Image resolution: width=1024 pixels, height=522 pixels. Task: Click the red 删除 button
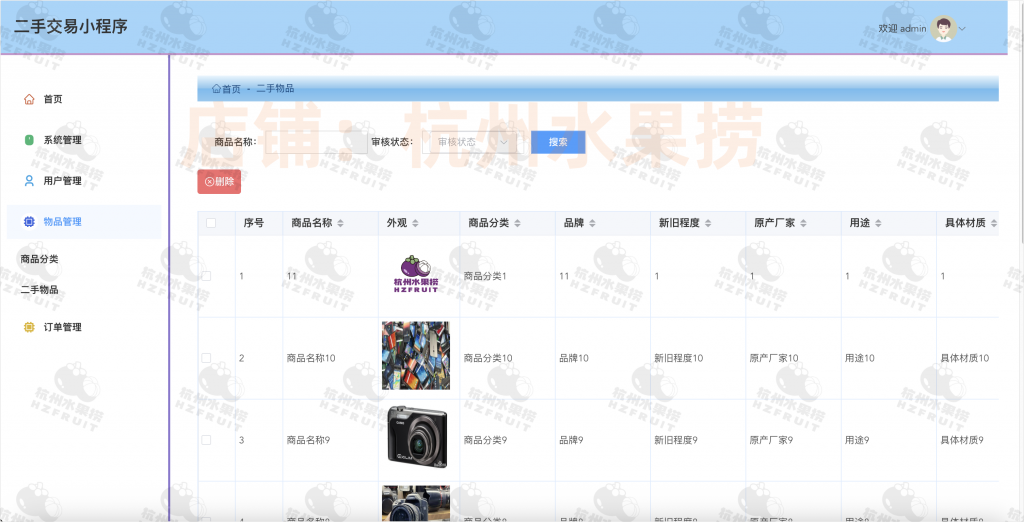[x=219, y=182]
